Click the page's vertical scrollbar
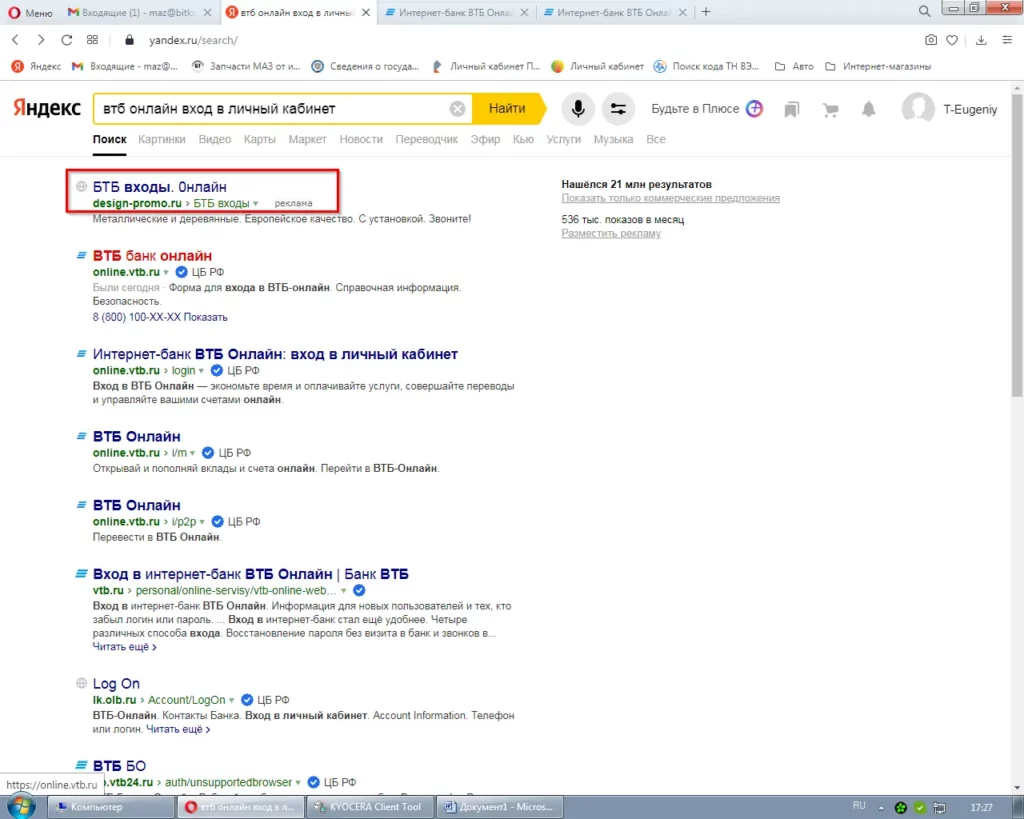 coord(1016,250)
